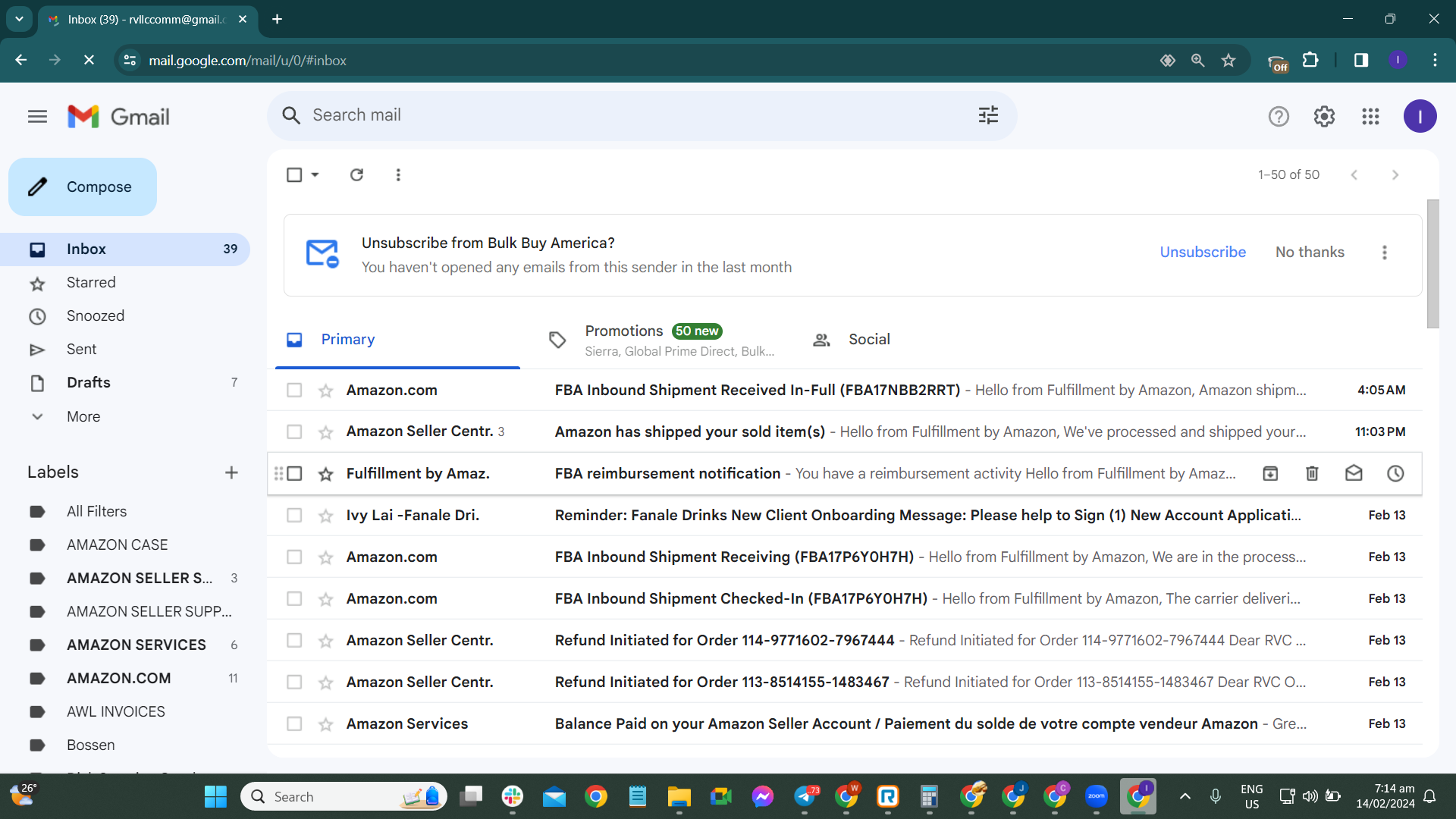The image size is (1456, 819).
Task: Dismiss banner with No thanks
Action: tap(1310, 253)
